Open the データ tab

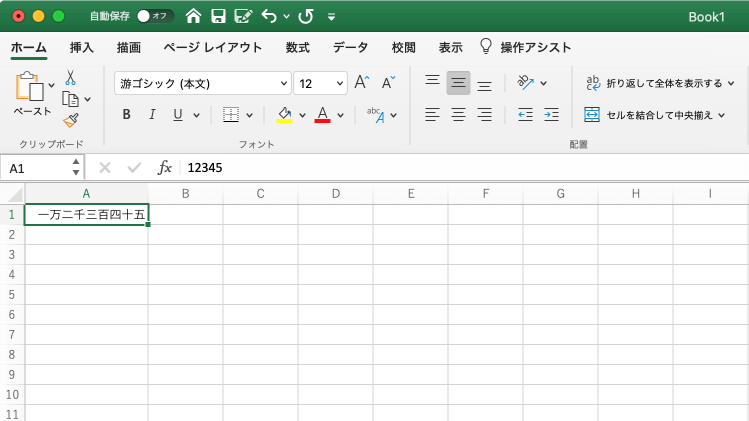click(350, 47)
